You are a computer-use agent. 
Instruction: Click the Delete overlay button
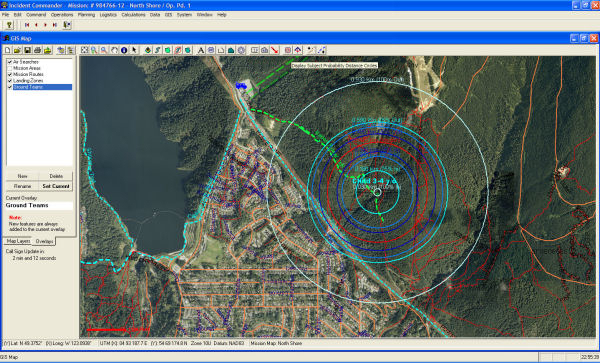click(x=56, y=176)
